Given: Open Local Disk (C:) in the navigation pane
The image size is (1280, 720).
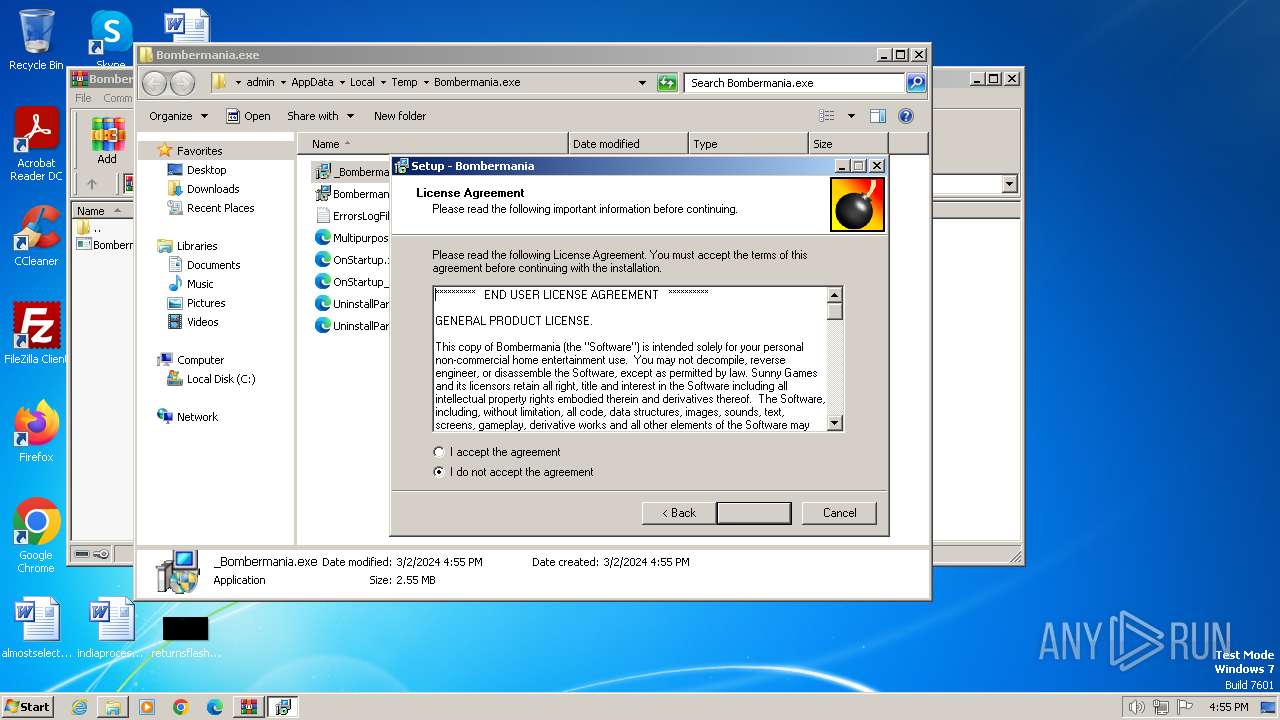Looking at the screenshot, I should (220, 379).
